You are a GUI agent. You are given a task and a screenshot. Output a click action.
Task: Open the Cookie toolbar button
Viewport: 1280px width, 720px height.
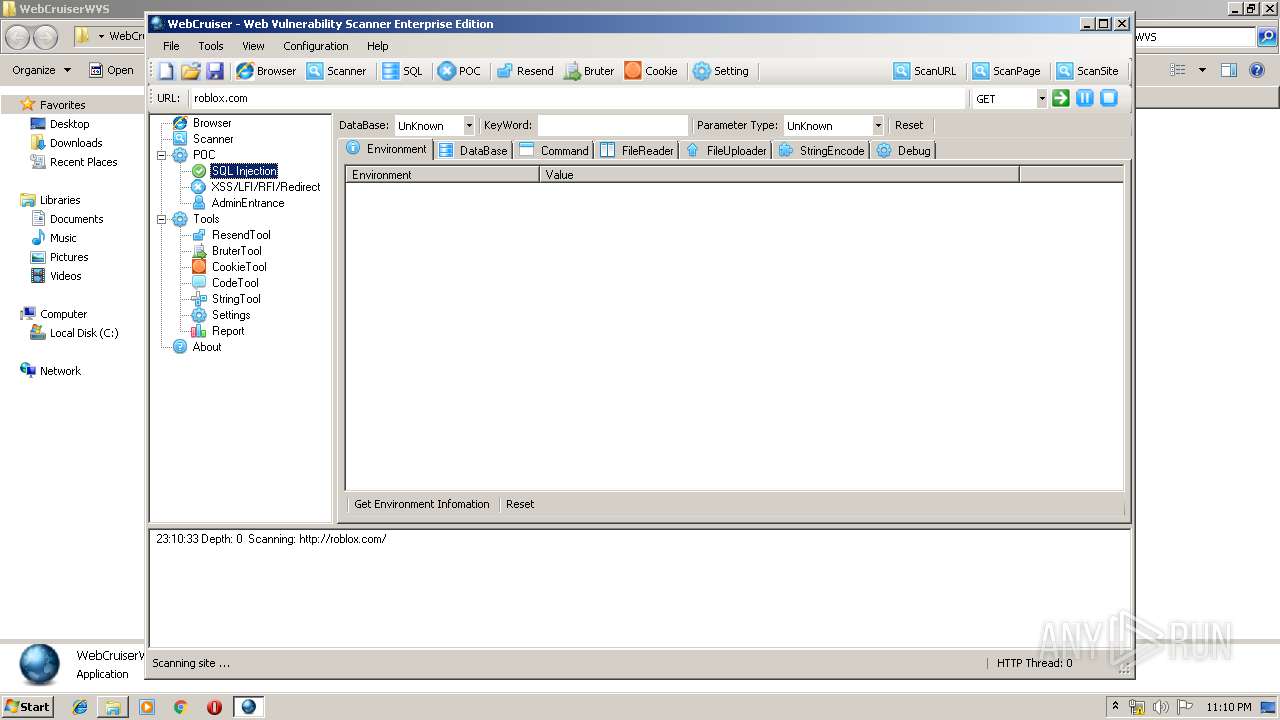[651, 71]
